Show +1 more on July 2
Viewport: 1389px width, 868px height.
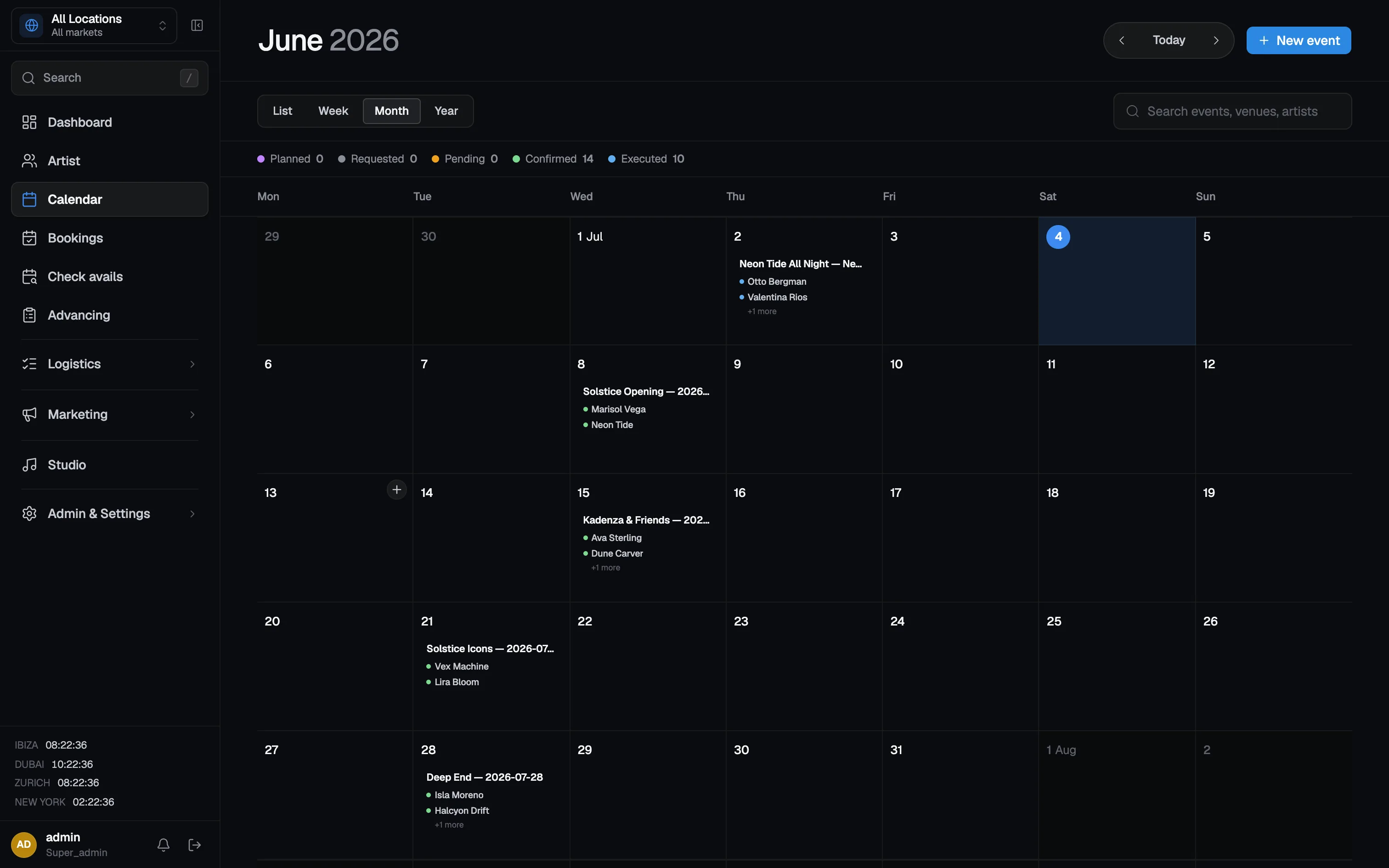click(x=762, y=312)
